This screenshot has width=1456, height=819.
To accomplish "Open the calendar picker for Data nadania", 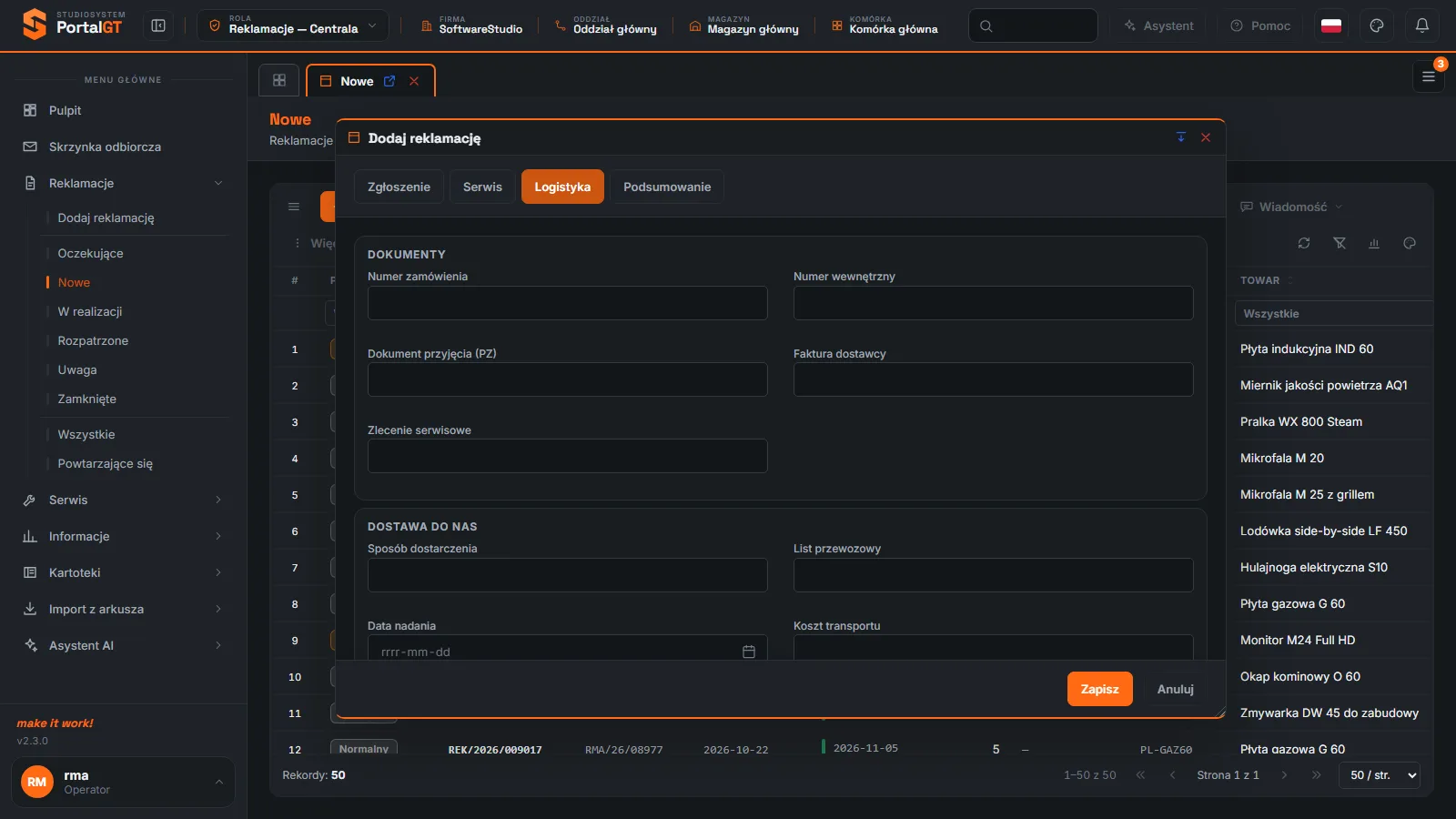I will point(749,652).
